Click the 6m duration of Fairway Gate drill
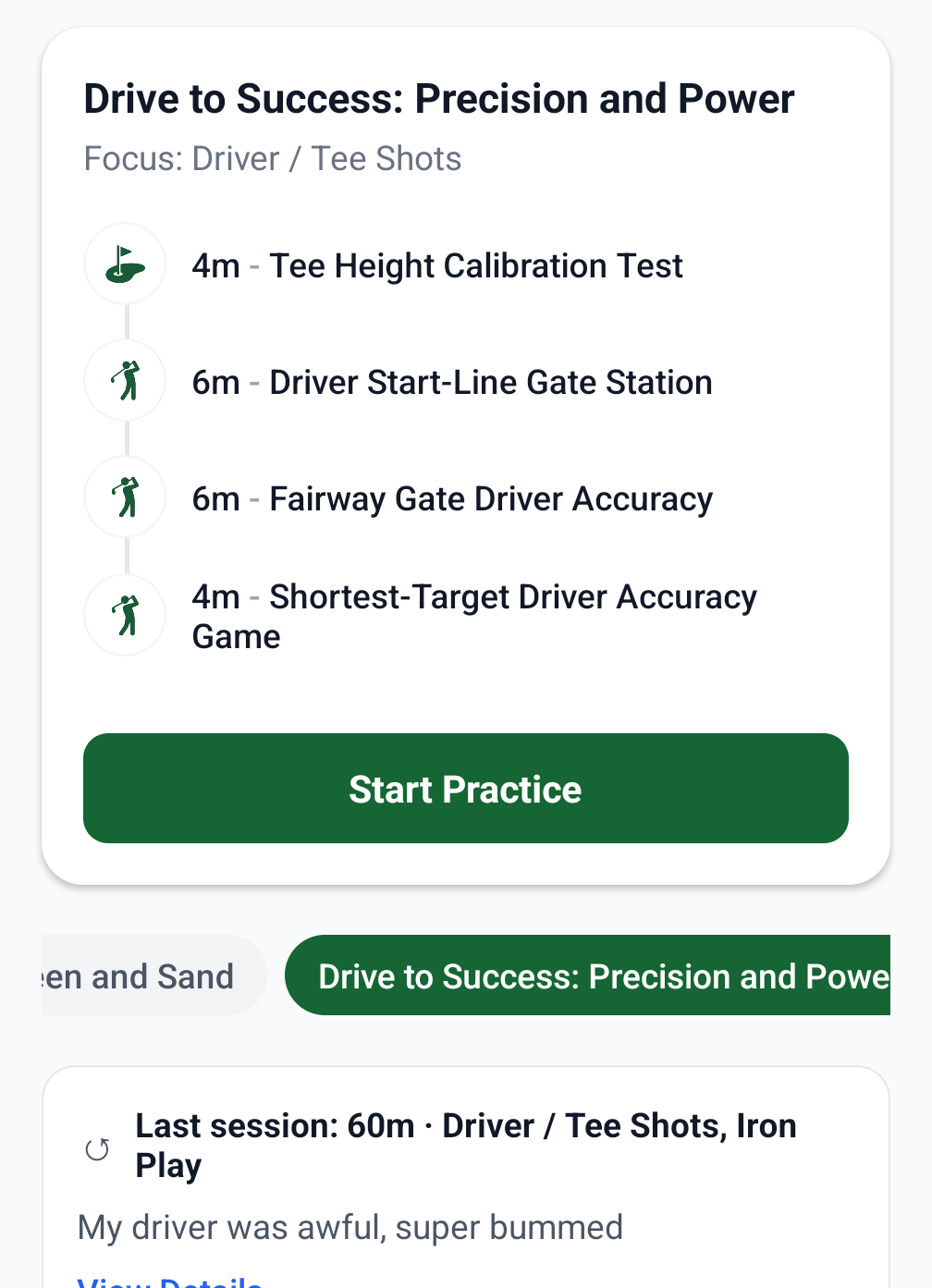Image resolution: width=932 pixels, height=1288 pixels. pyautogui.click(x=215, y=499)
